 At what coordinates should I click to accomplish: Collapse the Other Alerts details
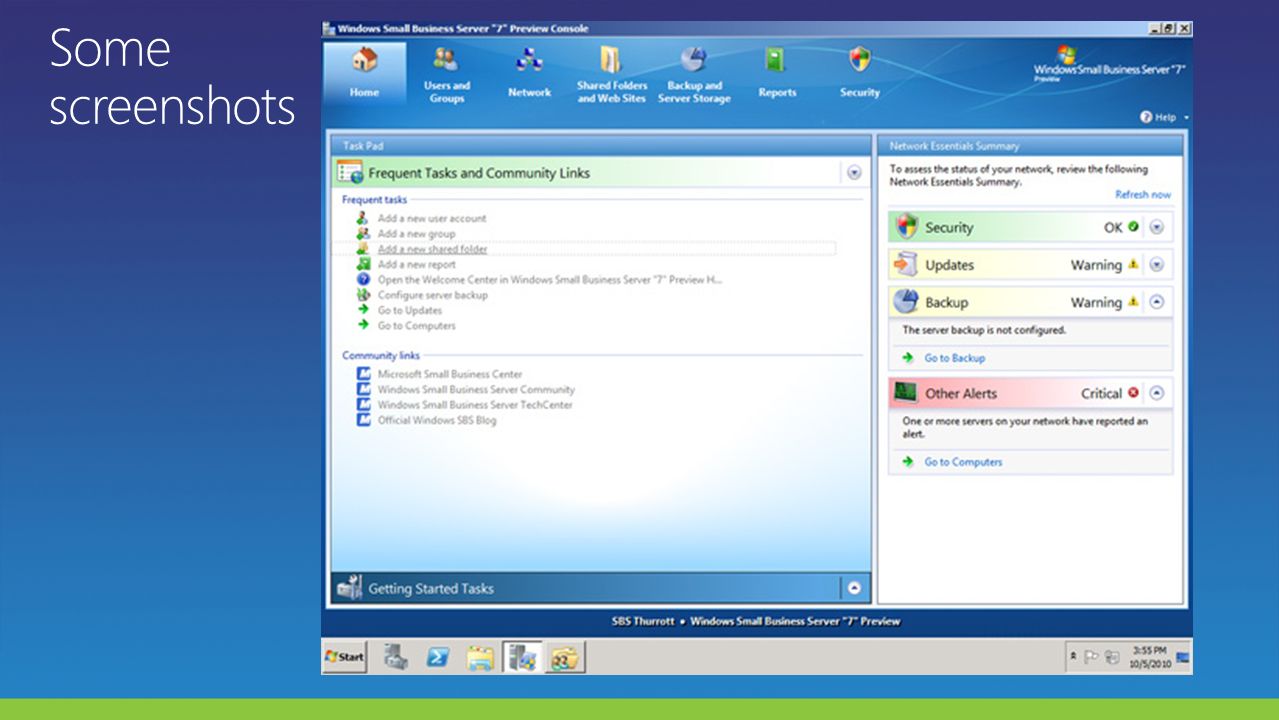pyautogui.click(x=1157, y=393)
